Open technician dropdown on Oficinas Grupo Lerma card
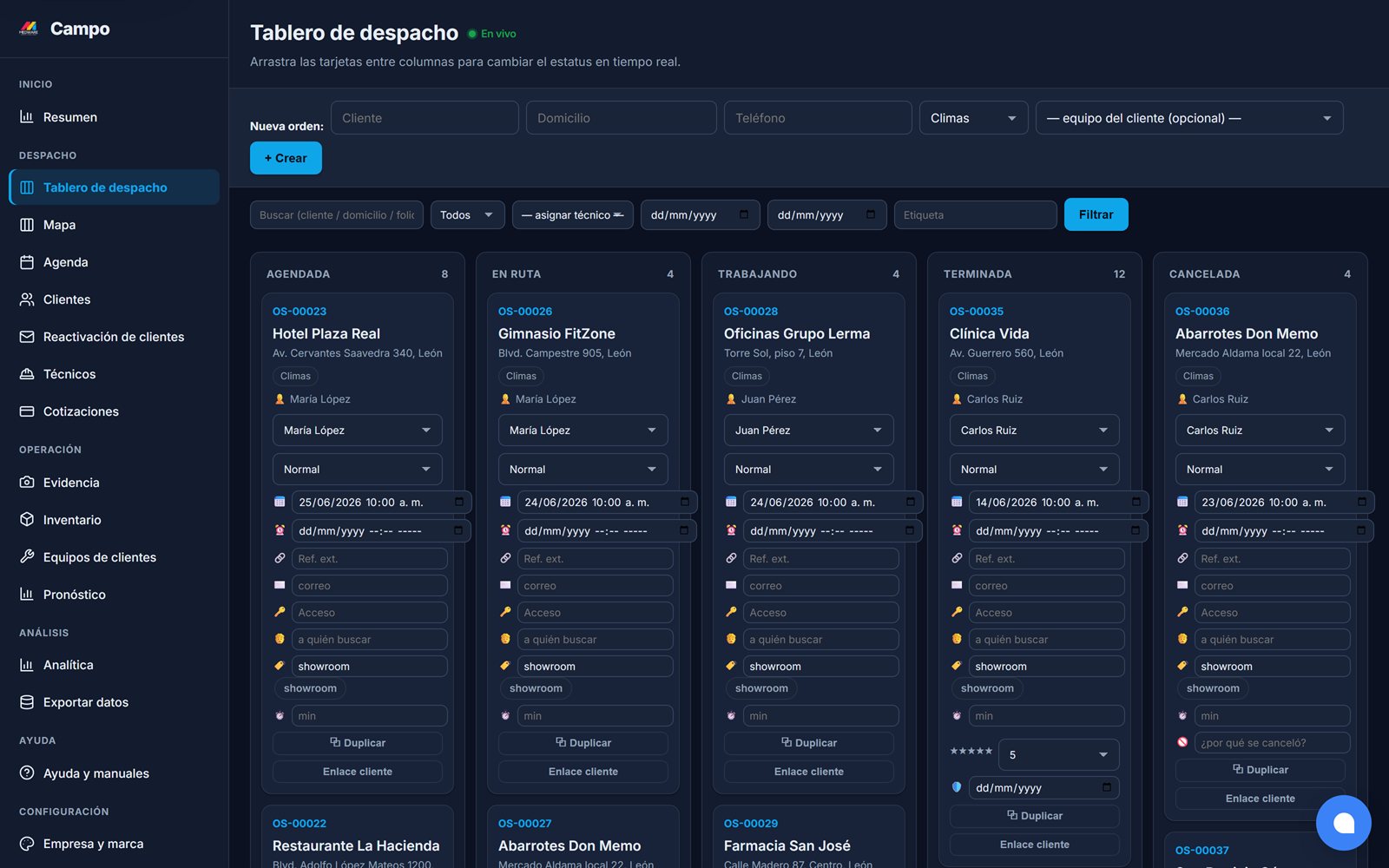The height and width of the screenshot is (868, 1389). (x=808, y=431)
